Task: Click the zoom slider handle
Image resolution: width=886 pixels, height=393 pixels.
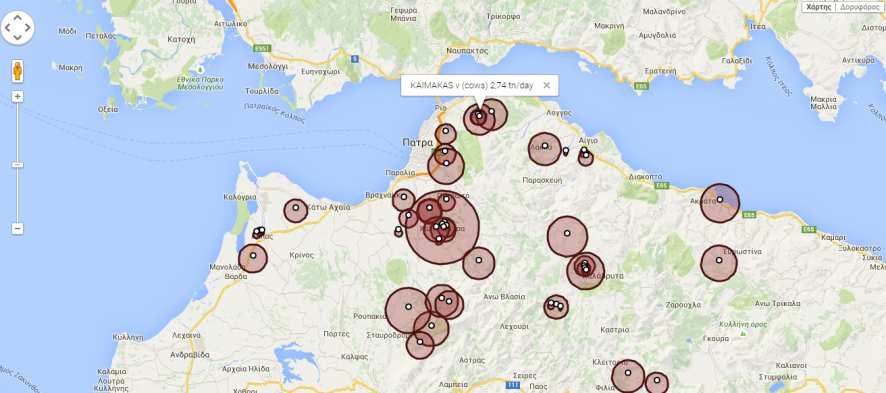Action: (x=18, y=165)
